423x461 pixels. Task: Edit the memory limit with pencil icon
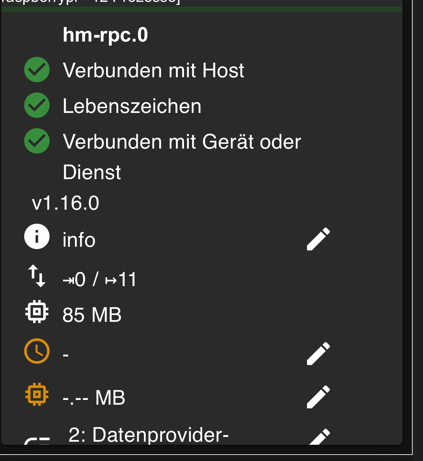pos(318,397)
